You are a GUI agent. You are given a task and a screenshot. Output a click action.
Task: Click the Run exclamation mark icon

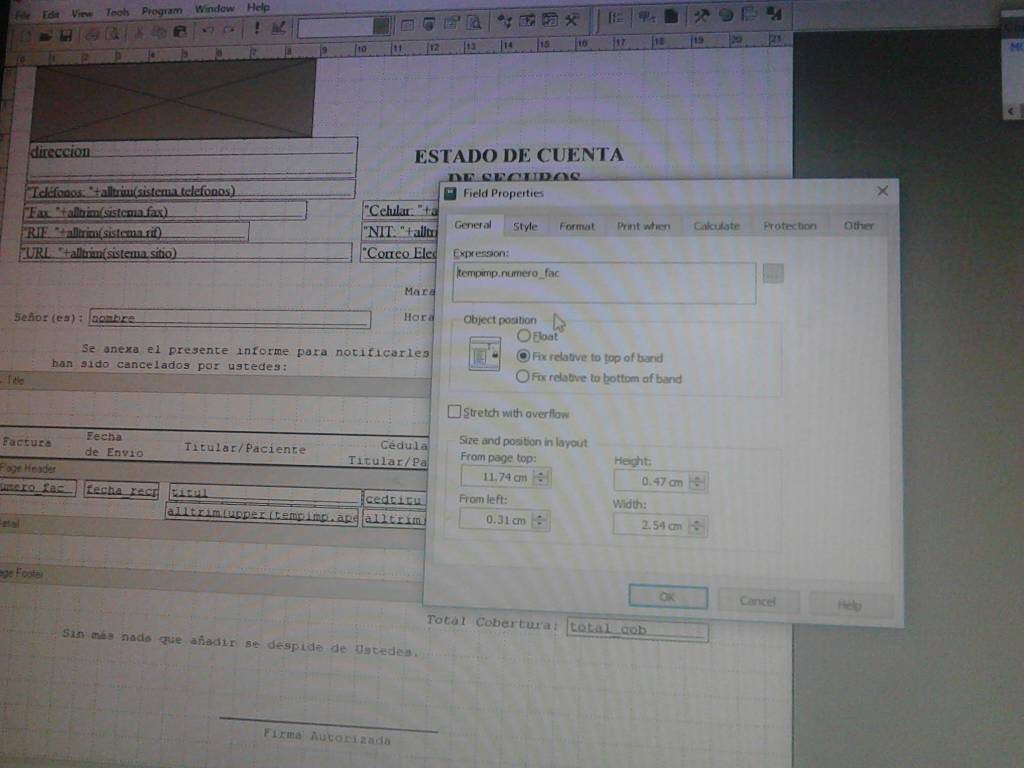[257, 28]
